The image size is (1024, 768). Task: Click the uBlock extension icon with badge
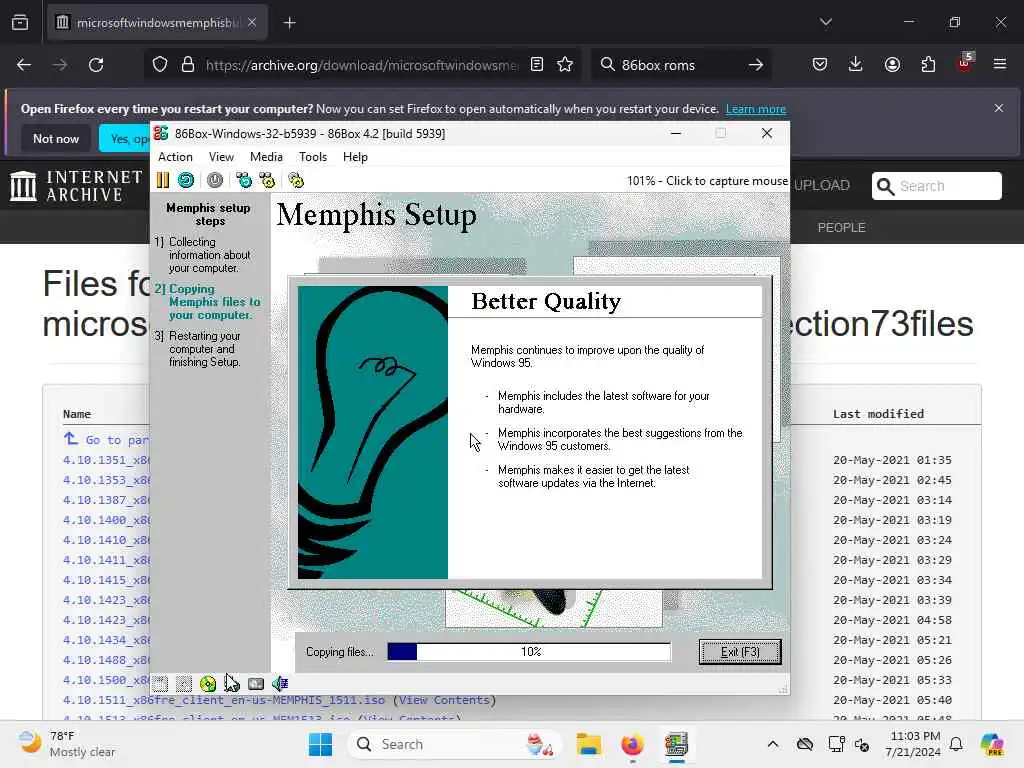965,63
